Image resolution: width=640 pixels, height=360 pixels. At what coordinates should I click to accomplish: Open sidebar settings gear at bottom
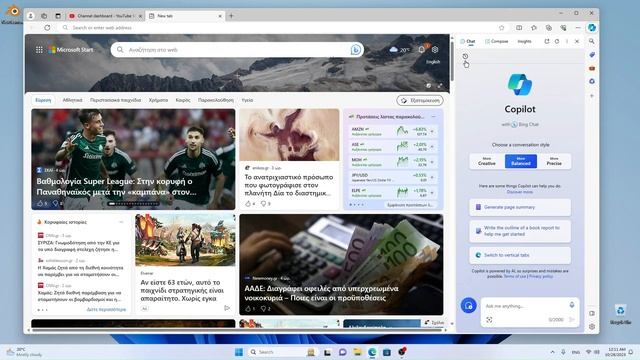click(592, 327)
